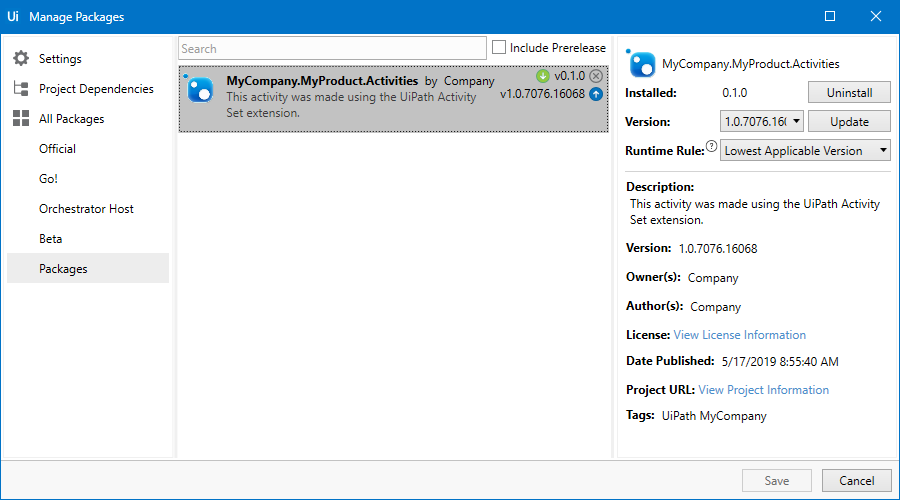Click the blue update arrow icon beside v1.0.7076.16068
Screen dimensions: 900x500
596,94
